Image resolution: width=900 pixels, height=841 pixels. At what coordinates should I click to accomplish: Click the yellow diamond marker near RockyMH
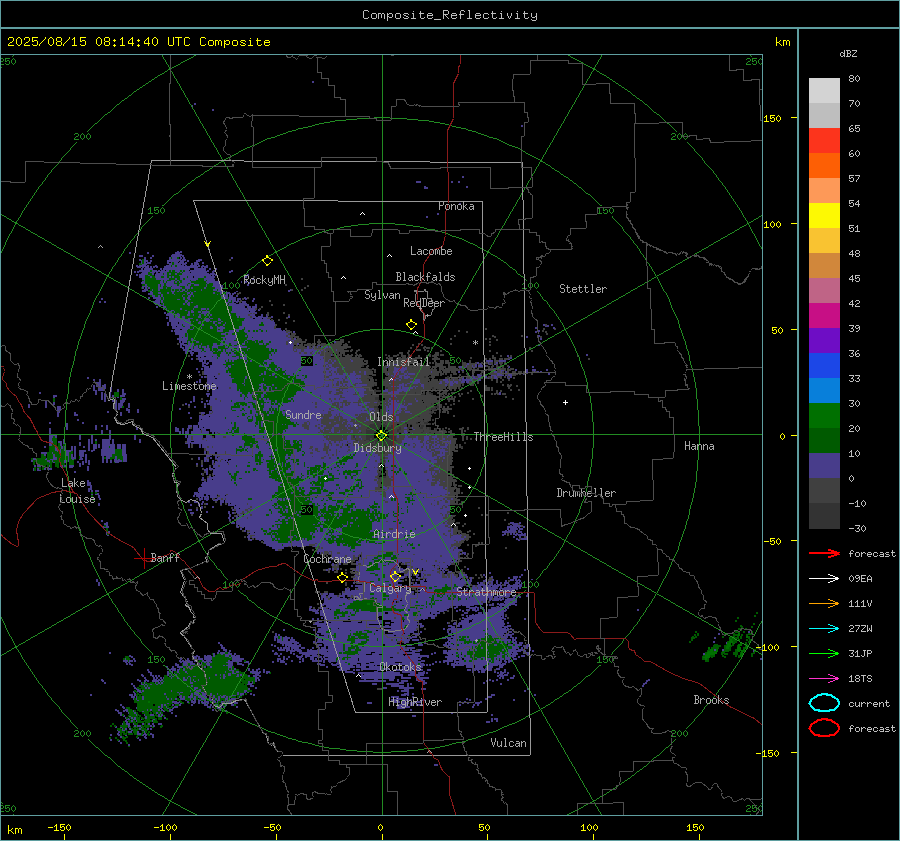tap(267, 261)
